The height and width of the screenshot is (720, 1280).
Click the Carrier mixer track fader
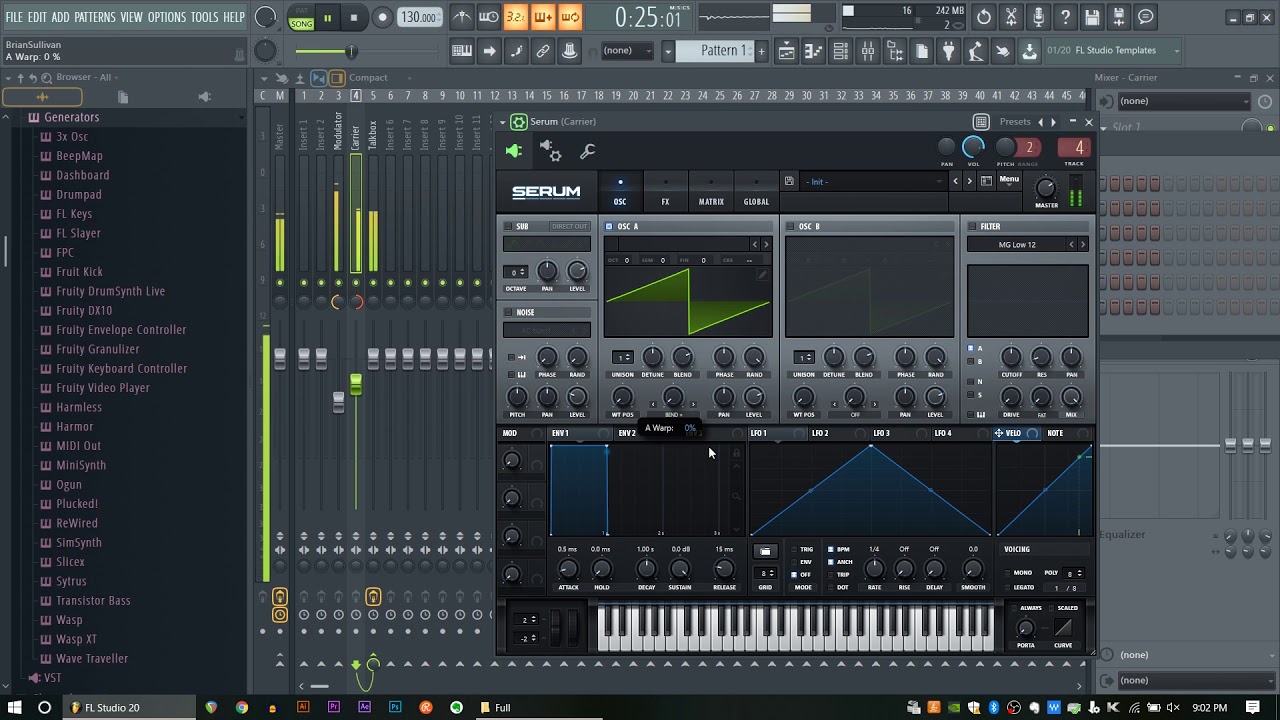[355, 383]
